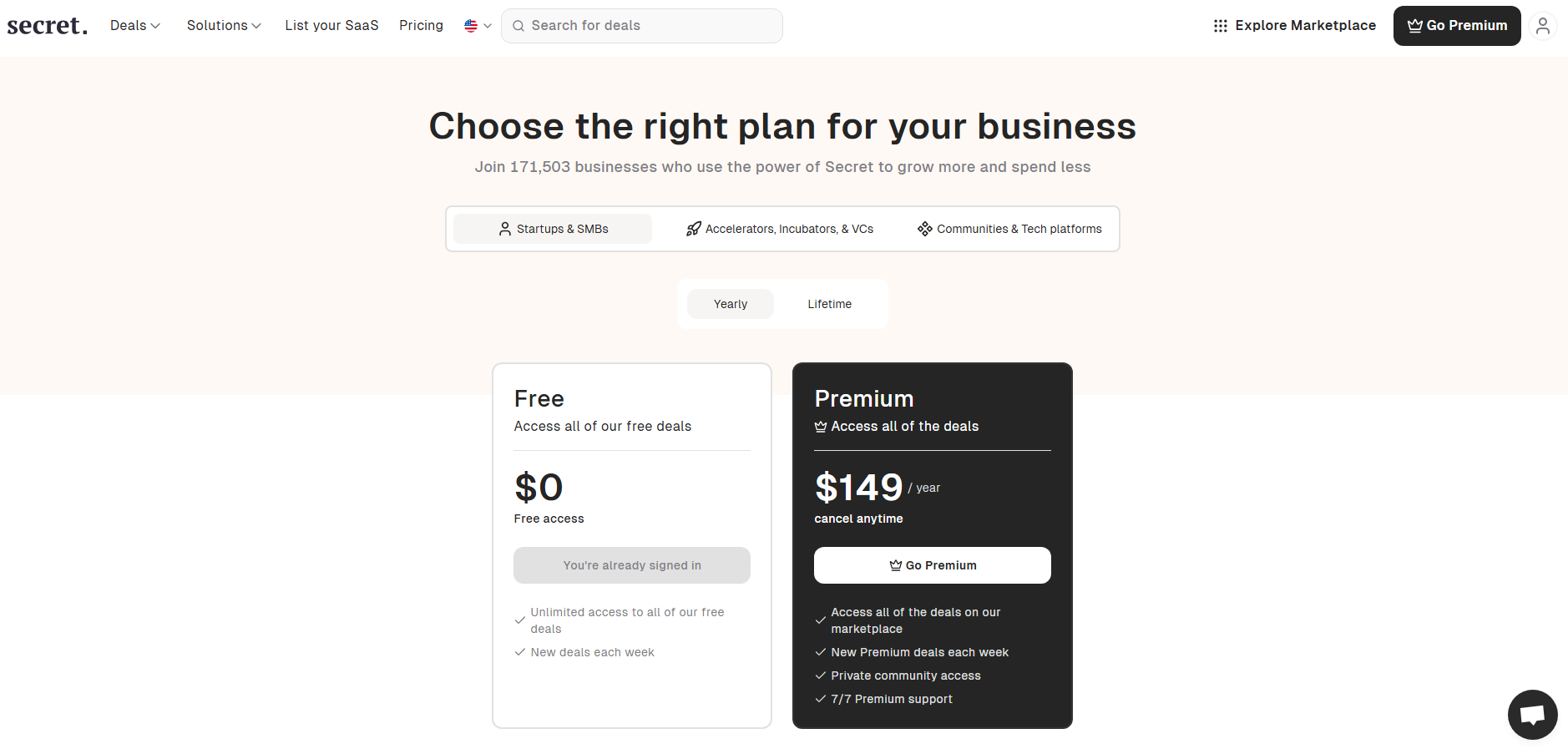Click the search magnifier icon
1568x749 pixels.
518,26
